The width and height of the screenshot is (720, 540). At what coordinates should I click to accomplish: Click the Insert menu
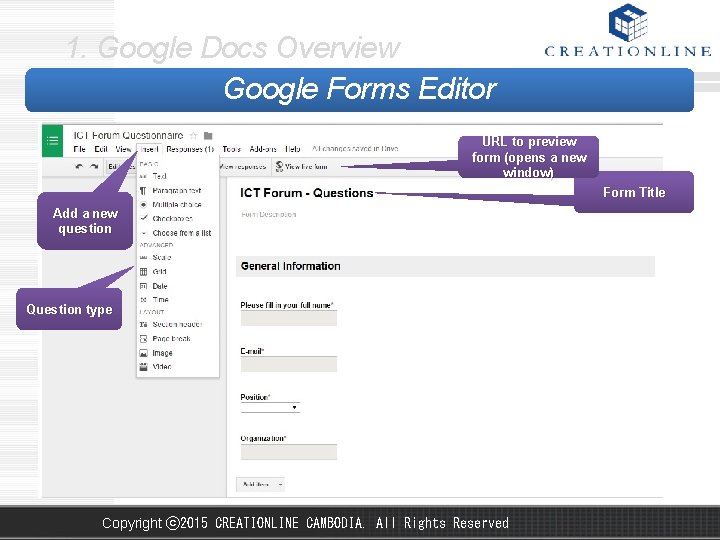(x=149, y=149)
